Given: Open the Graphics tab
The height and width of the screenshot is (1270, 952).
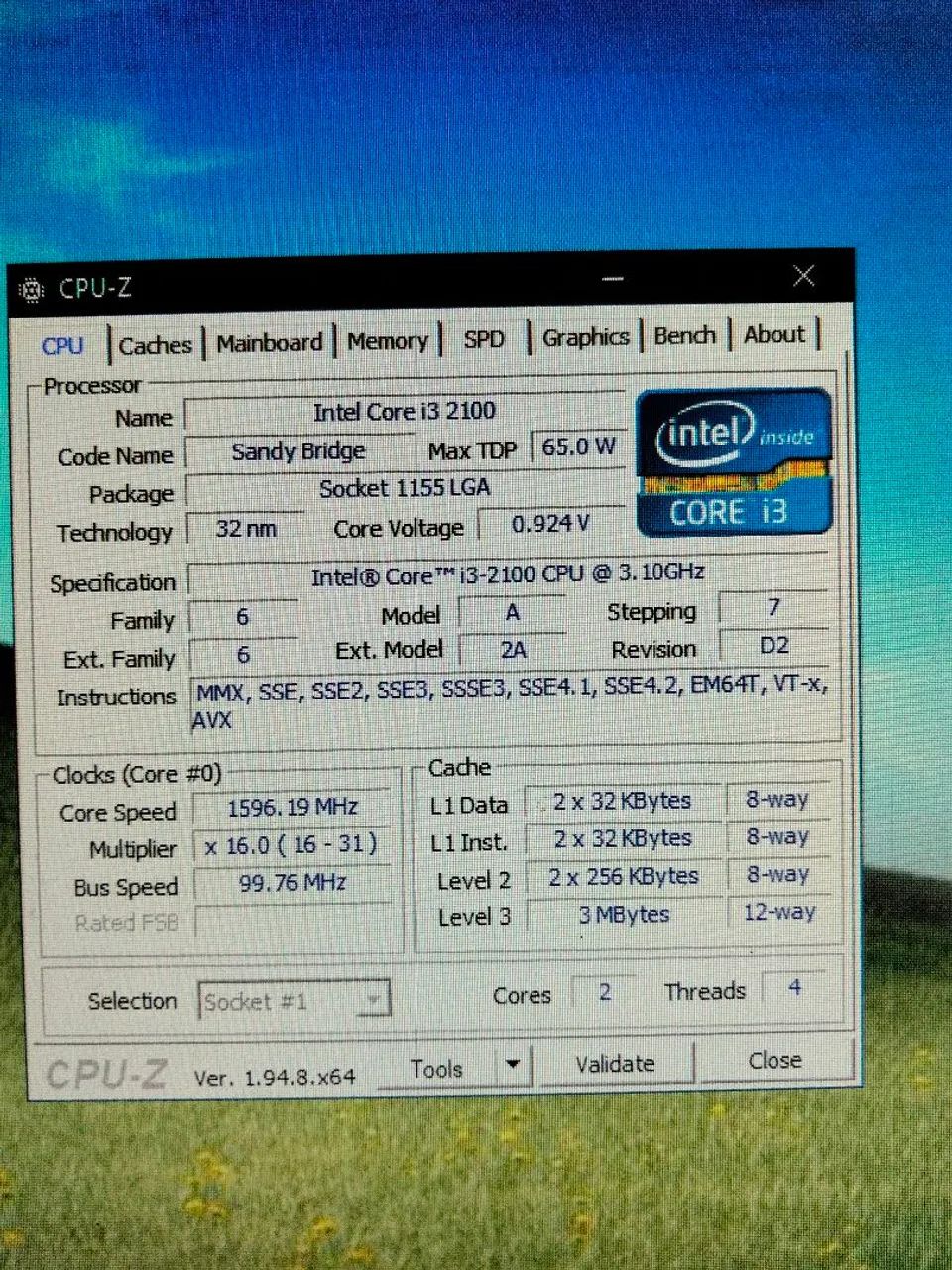Looking at the screenshot, I should tap(585, 337).
